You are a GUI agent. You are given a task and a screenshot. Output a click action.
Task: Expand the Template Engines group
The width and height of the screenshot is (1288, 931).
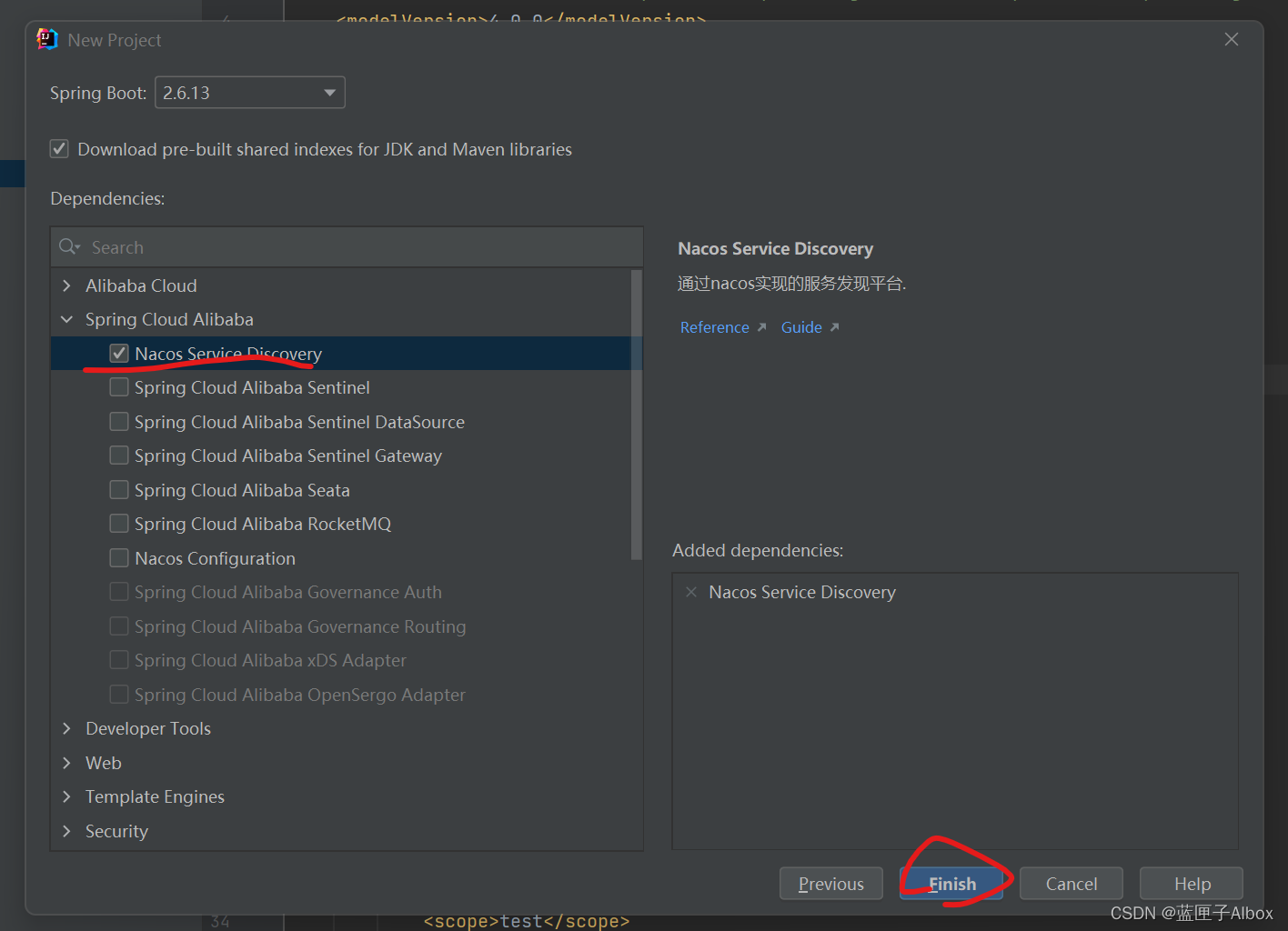pos(66,796)
